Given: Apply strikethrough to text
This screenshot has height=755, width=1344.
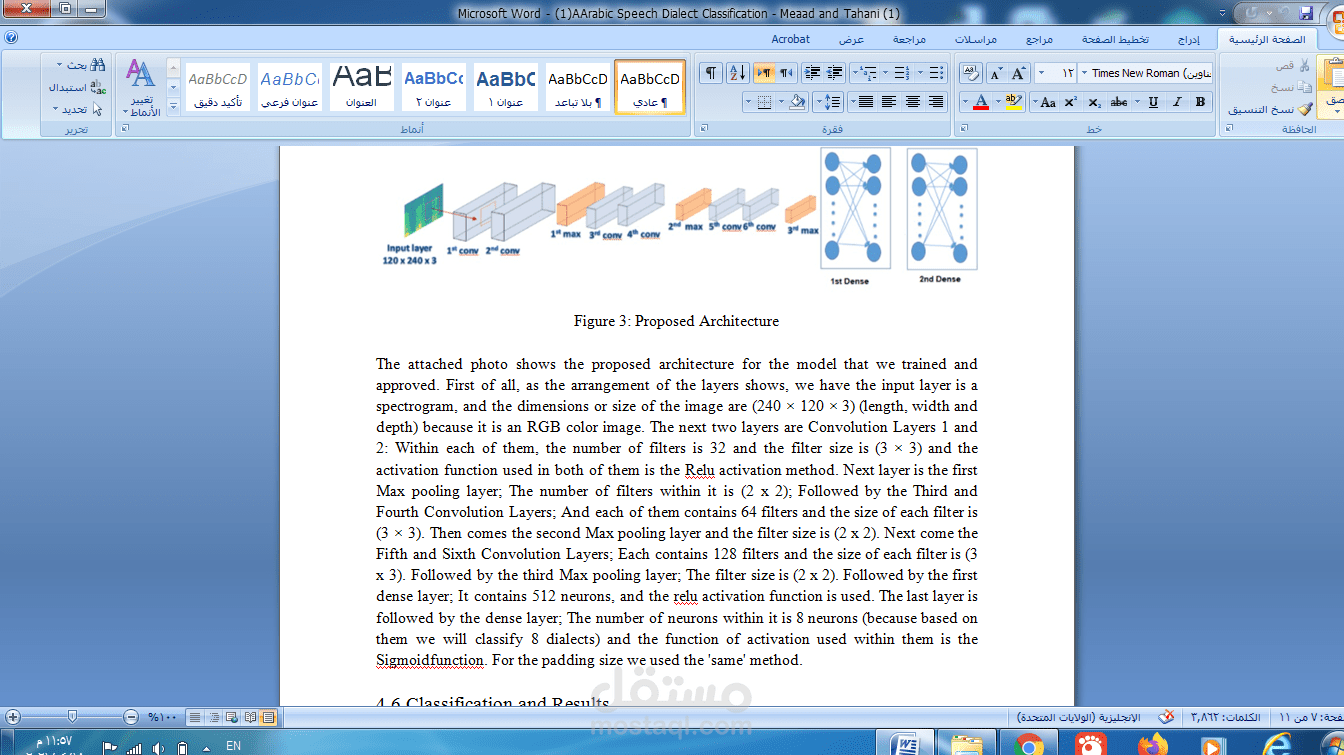Looking at the screenshot, I should [x=1120, y=102].
